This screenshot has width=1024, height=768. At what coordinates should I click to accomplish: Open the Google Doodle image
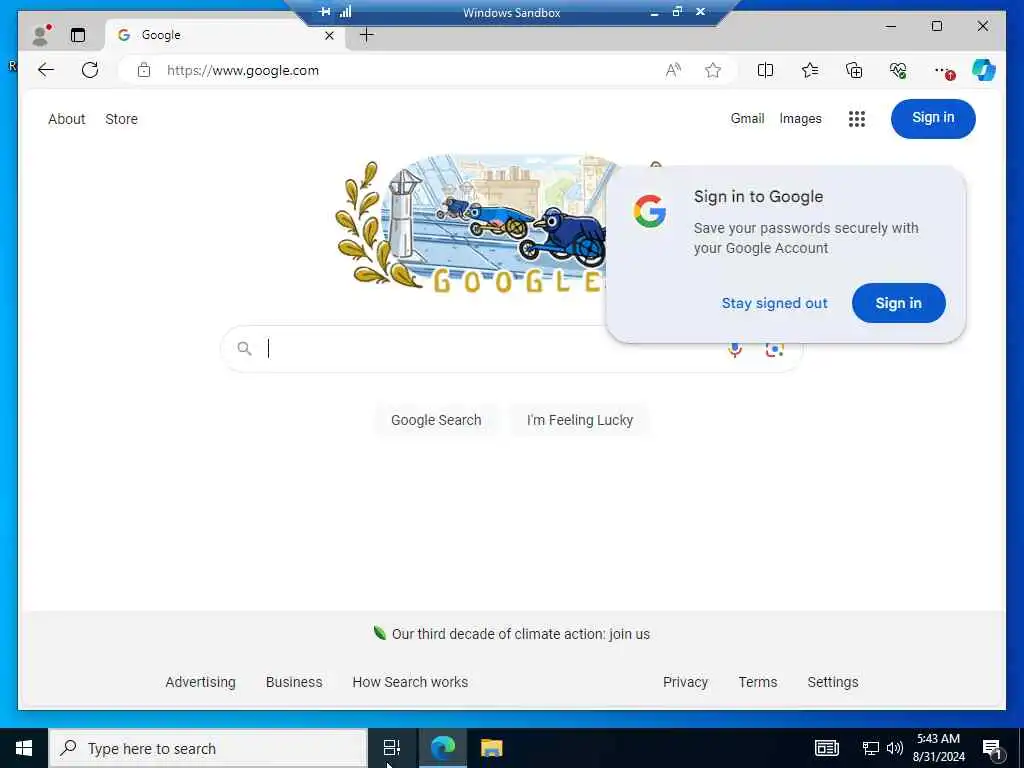pos(470,224)
